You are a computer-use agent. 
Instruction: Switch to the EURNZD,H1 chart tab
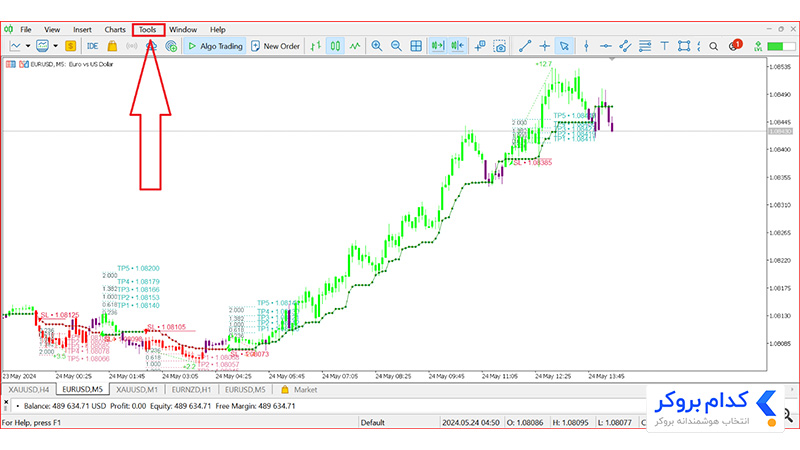click(x=191, y=389)
